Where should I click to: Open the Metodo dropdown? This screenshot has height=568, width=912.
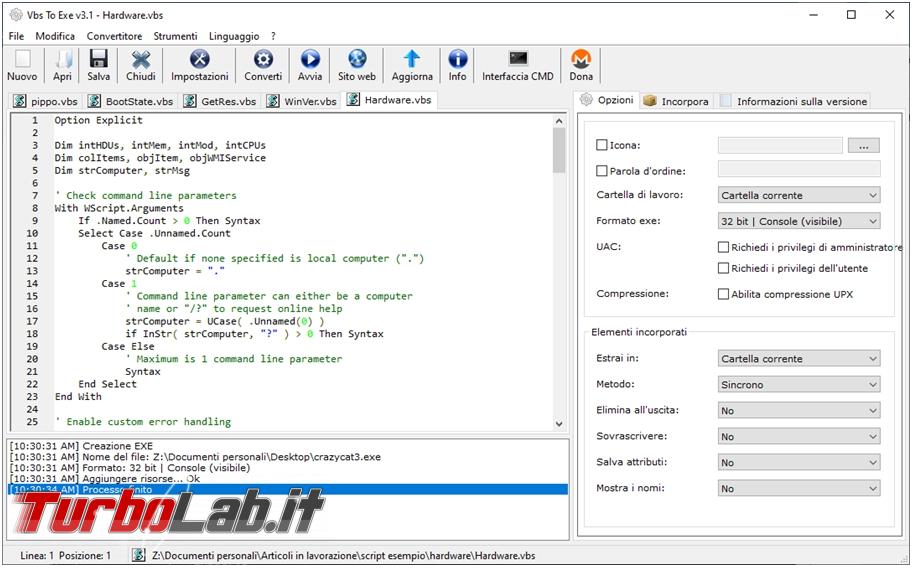[799, 384]
